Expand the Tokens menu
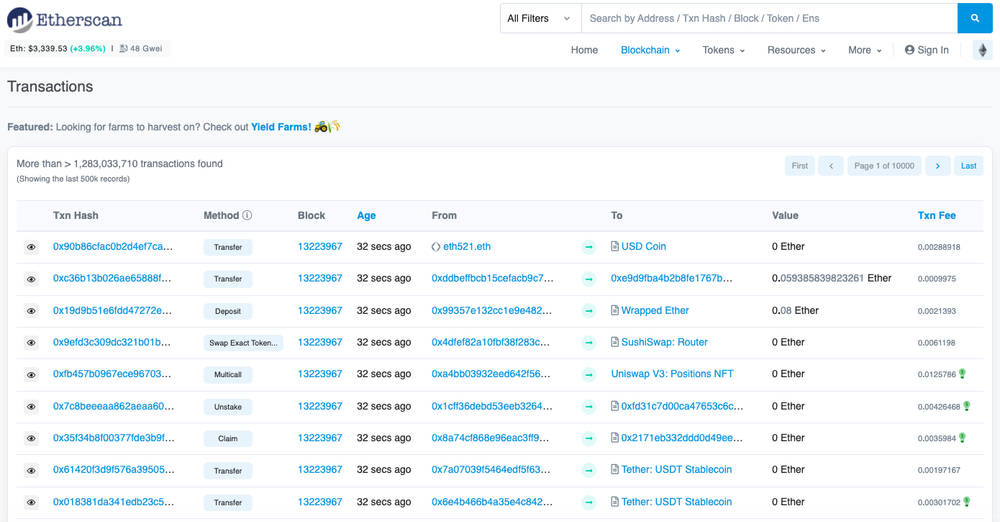 point(723,50)
